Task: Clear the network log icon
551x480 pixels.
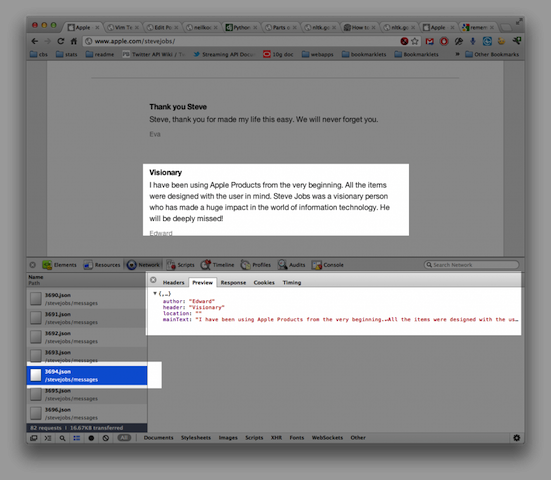Action: [x=105, y=438]
